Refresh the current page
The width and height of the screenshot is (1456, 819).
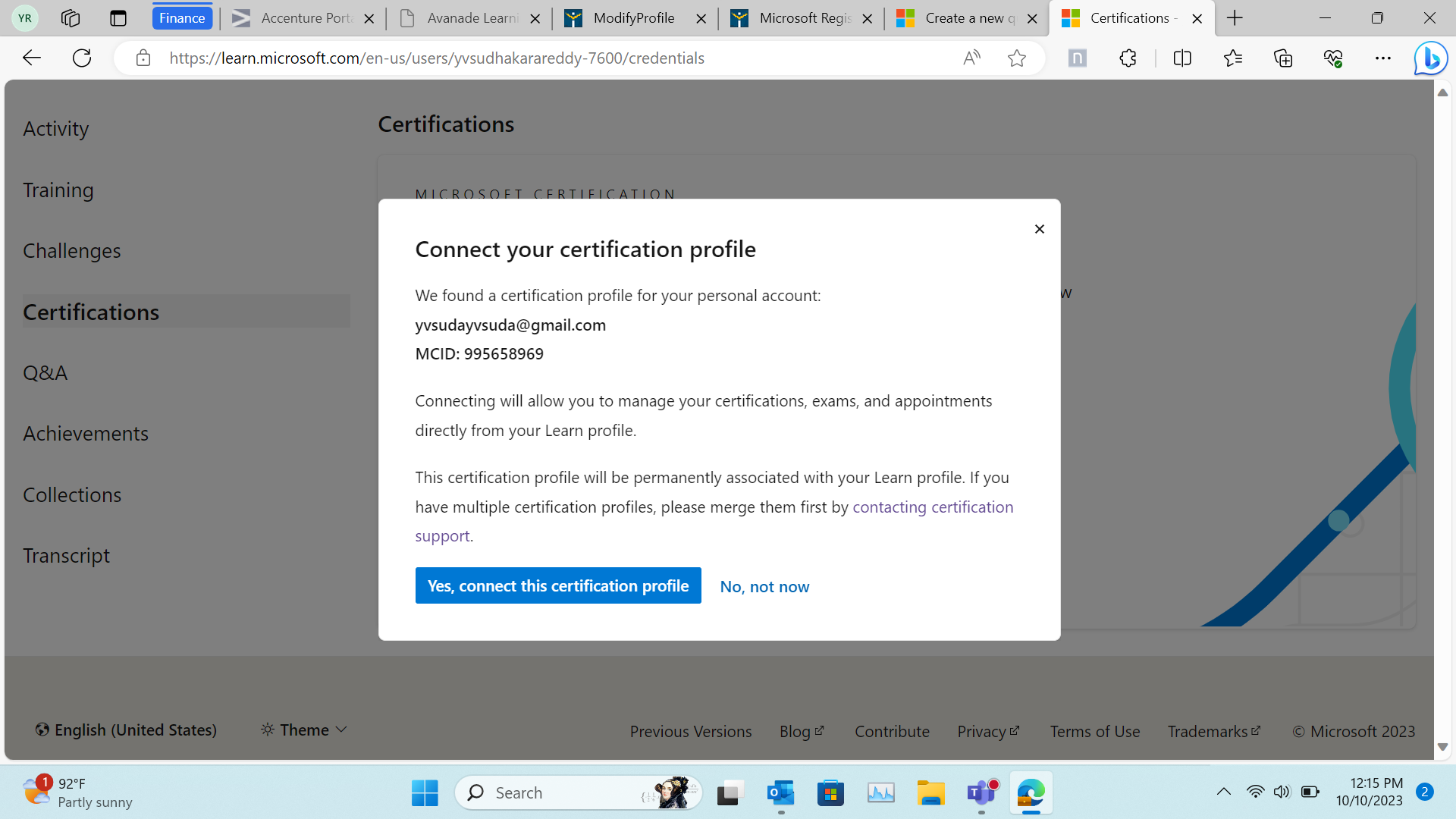coord(82,58)
